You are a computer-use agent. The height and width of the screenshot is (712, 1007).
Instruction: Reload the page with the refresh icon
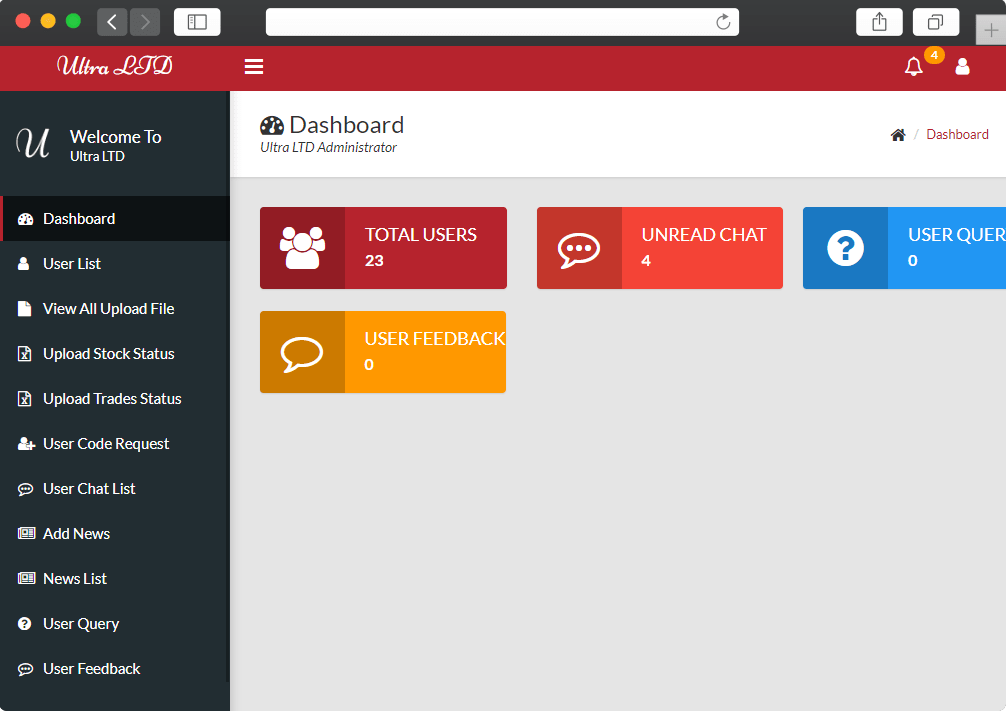[723, 22]
